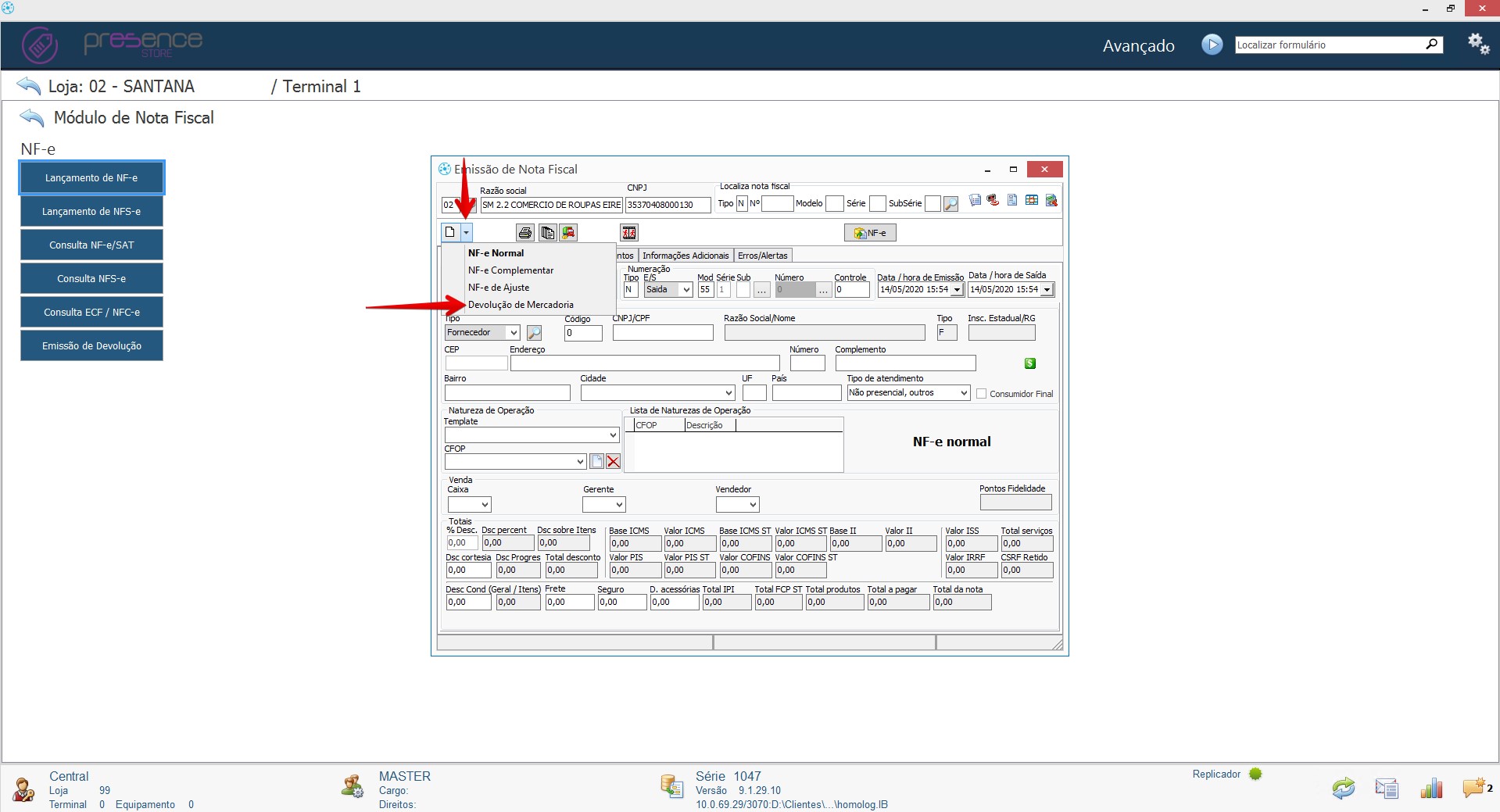Image resolution: width=1500 pixels, height=812 pixels.
Task: Open Consulta NF-e/SAT
Action: 91,245
